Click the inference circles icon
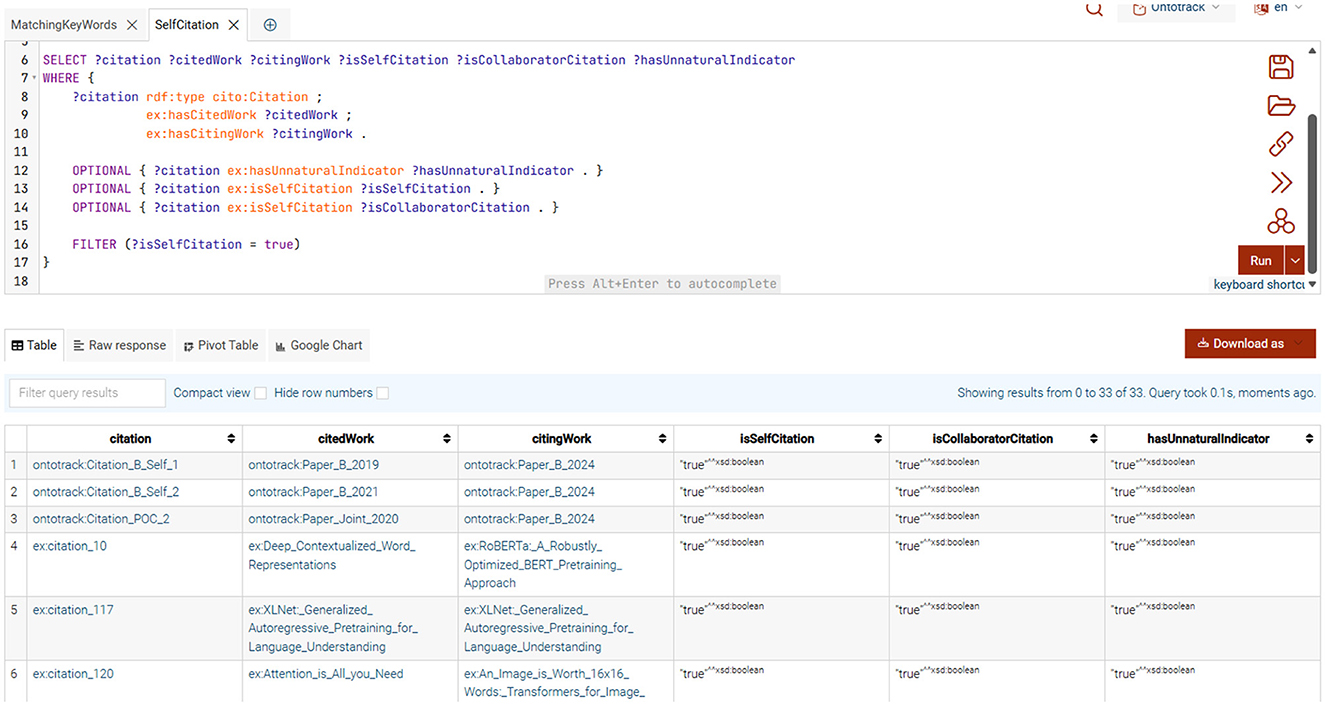 1280,221
